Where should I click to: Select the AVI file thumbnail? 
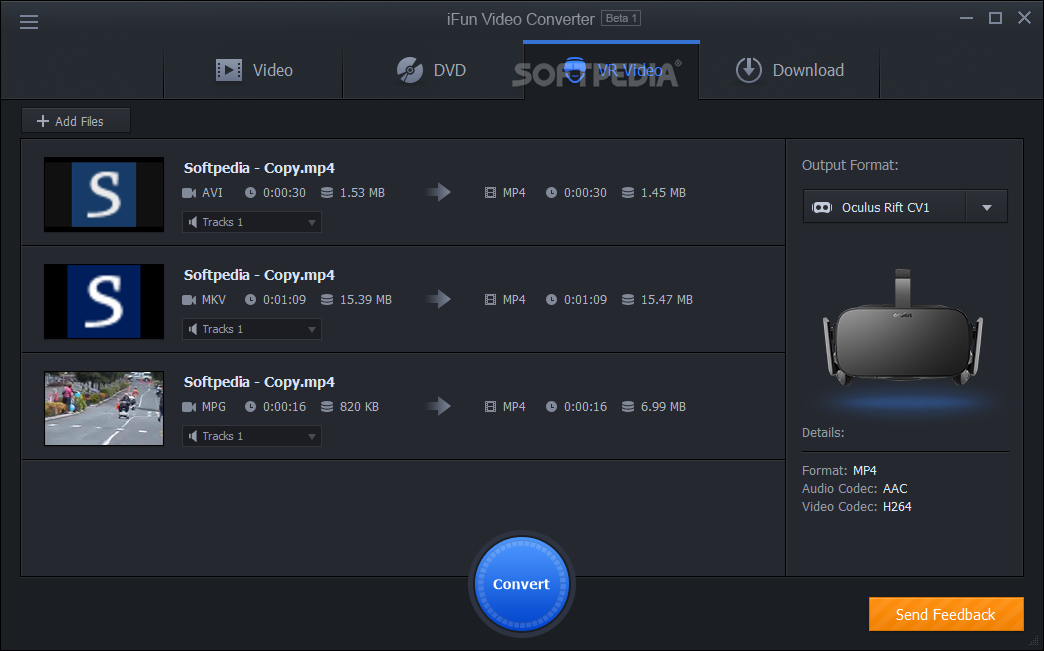(x=104, y=194)
